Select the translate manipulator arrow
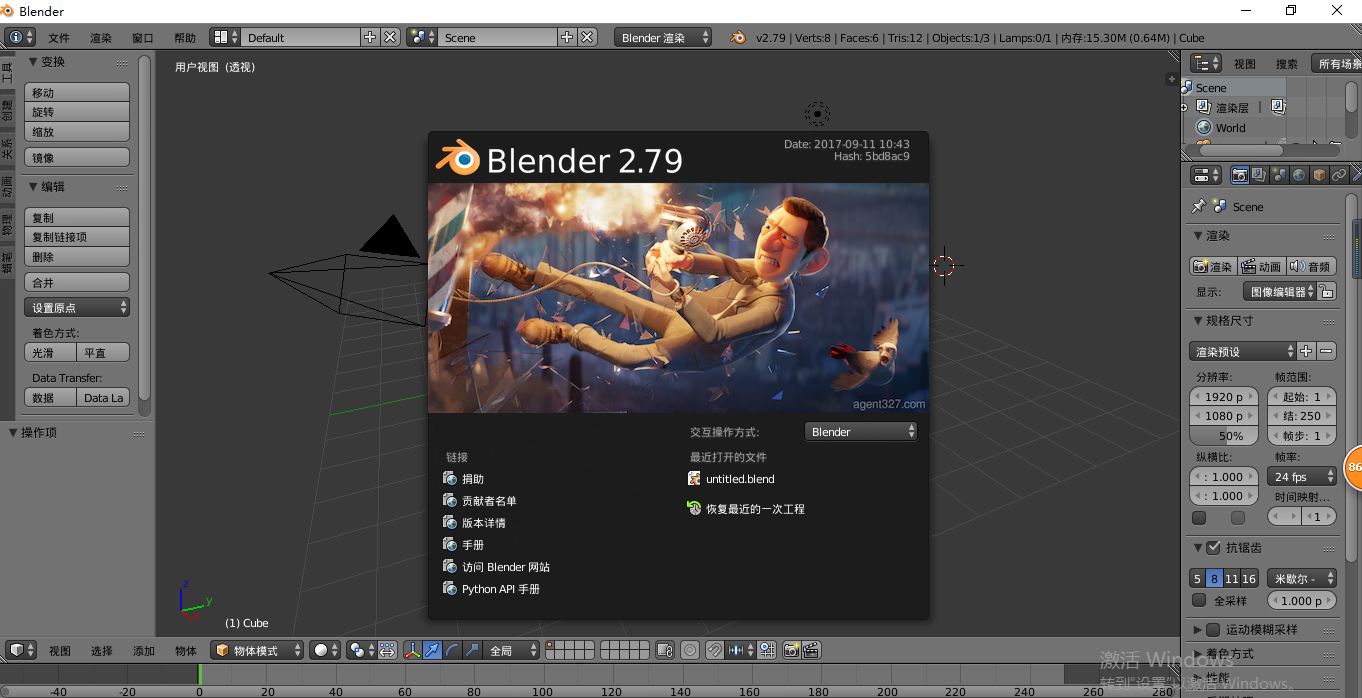 432,650
